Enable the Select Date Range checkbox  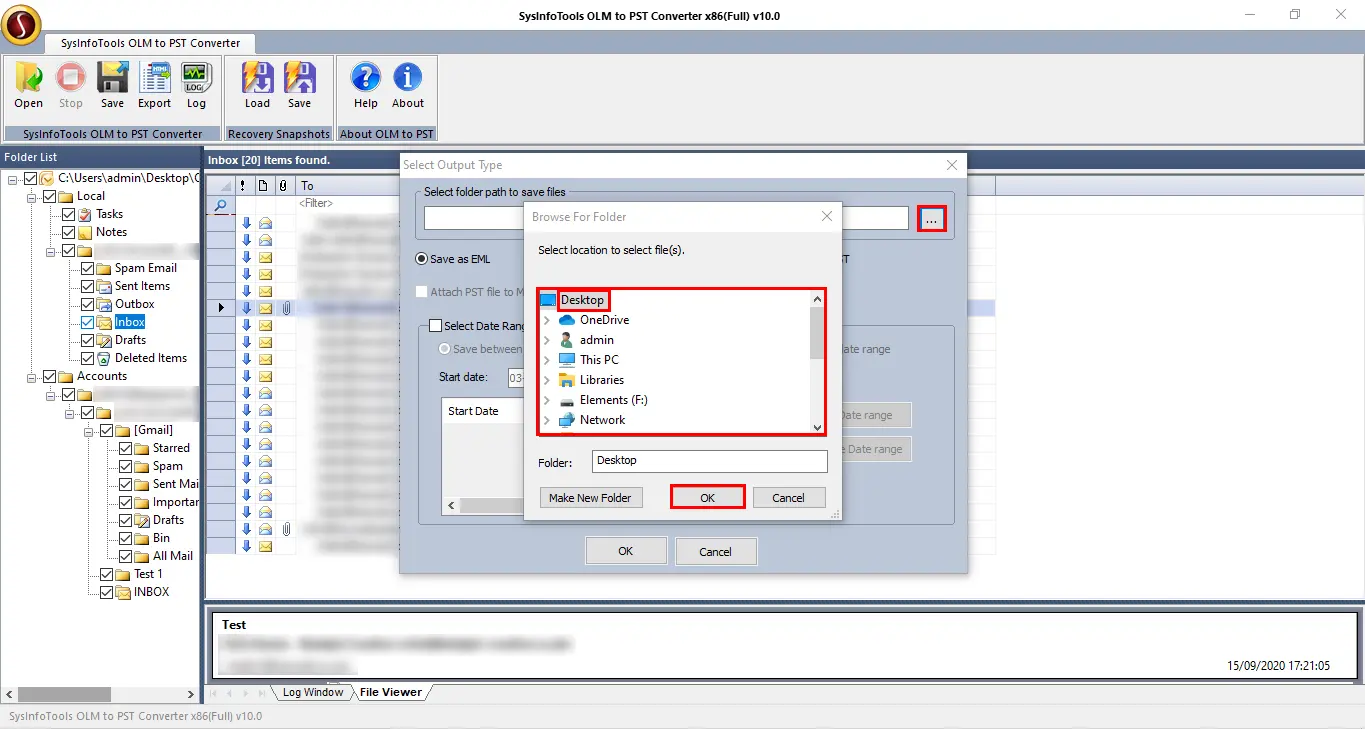click(435, 325)
